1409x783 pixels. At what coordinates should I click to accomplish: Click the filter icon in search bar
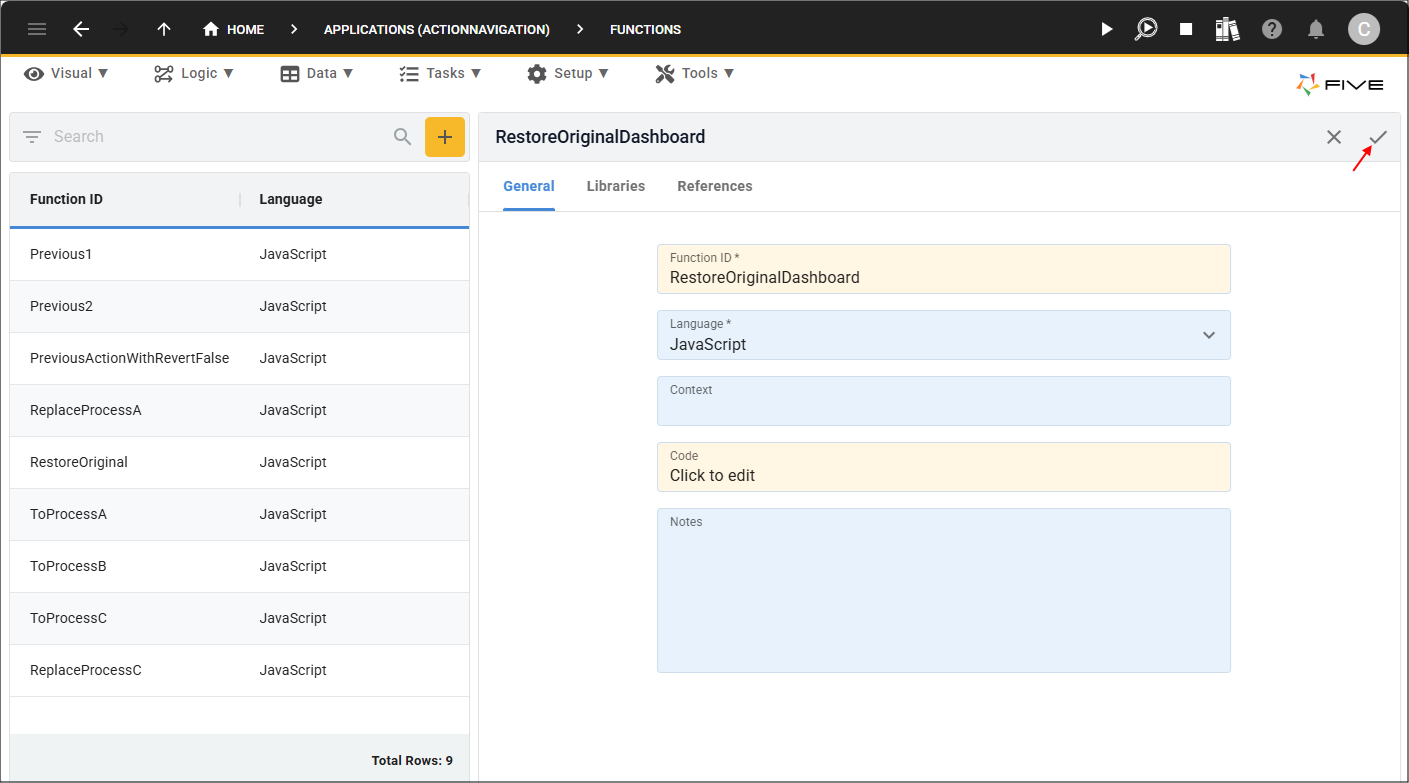[x=32, y=137]
